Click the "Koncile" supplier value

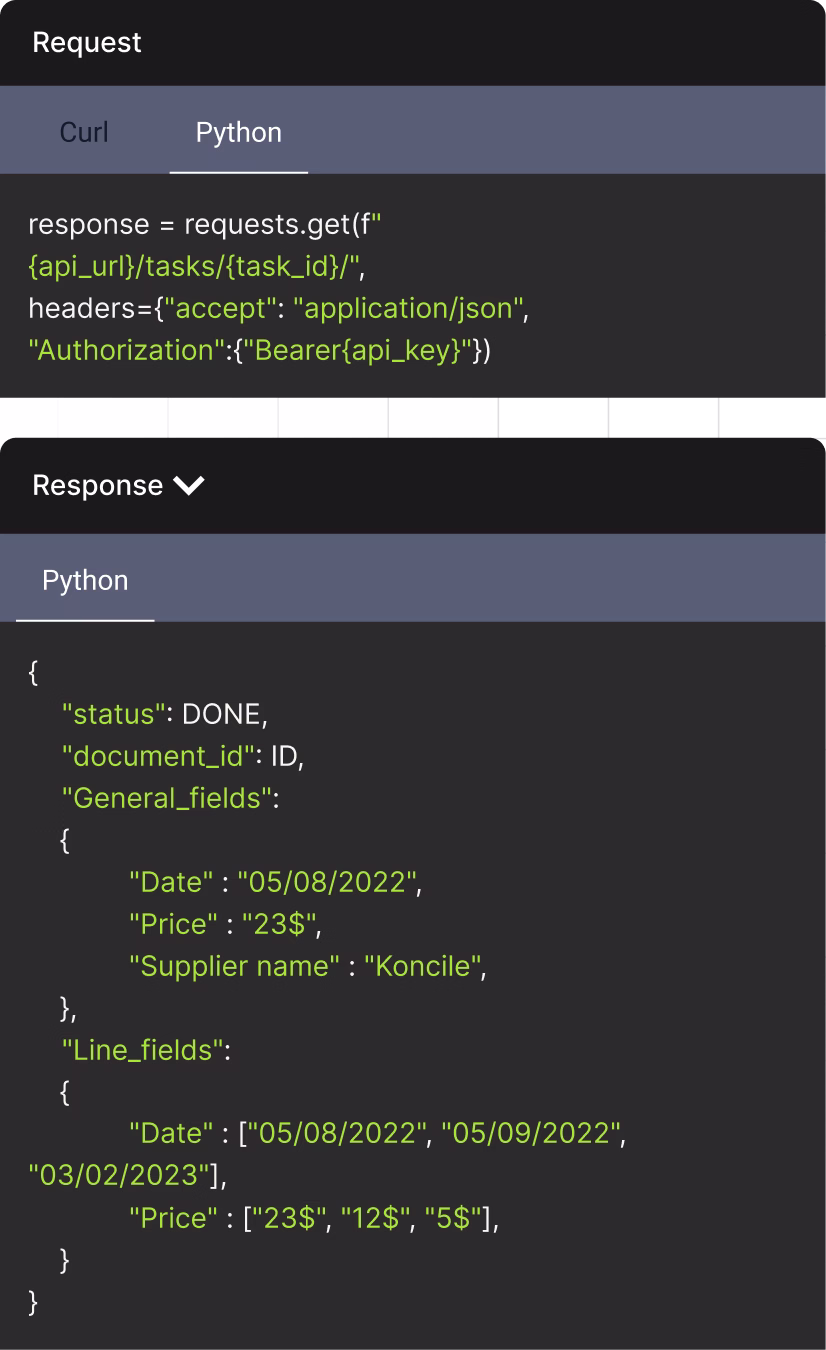[x=424, y=966]
